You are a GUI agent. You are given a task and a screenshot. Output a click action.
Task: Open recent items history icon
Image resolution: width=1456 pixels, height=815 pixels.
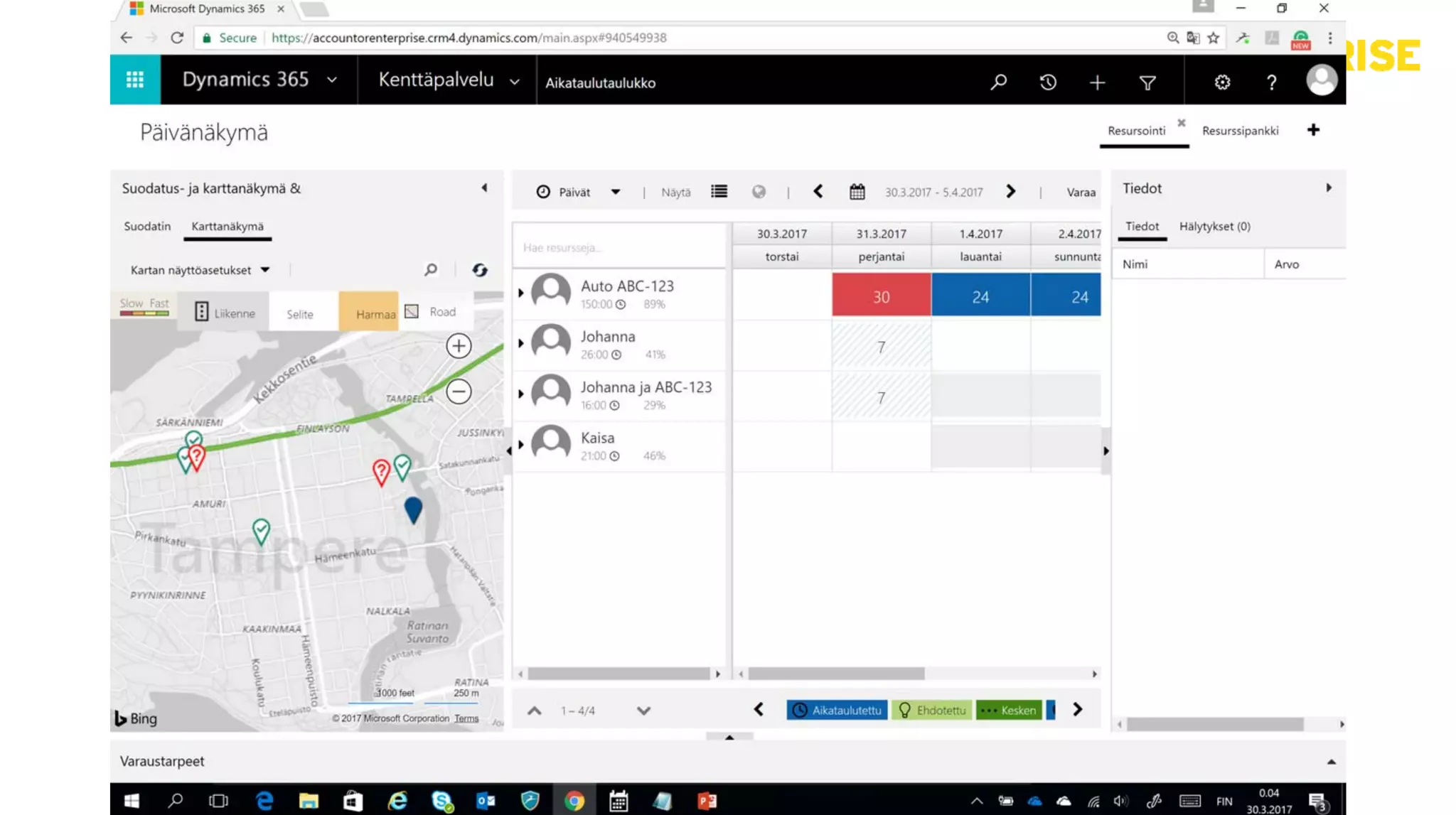click(x=1048, y=82)
